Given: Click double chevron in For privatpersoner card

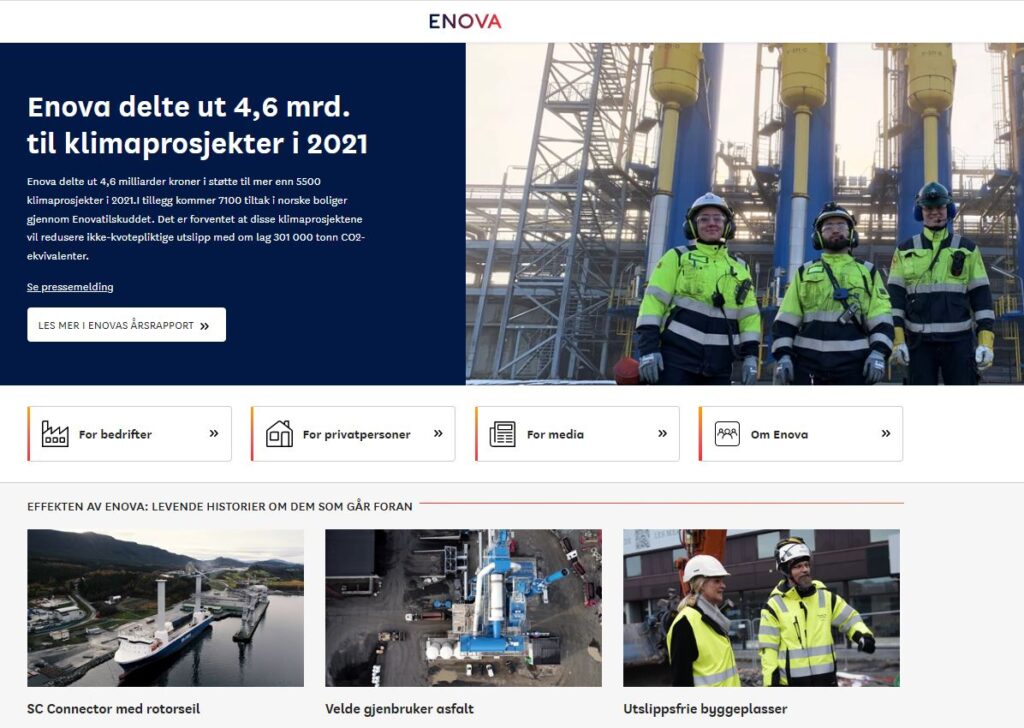Looking at the screenshot, I should pos(438,434).
